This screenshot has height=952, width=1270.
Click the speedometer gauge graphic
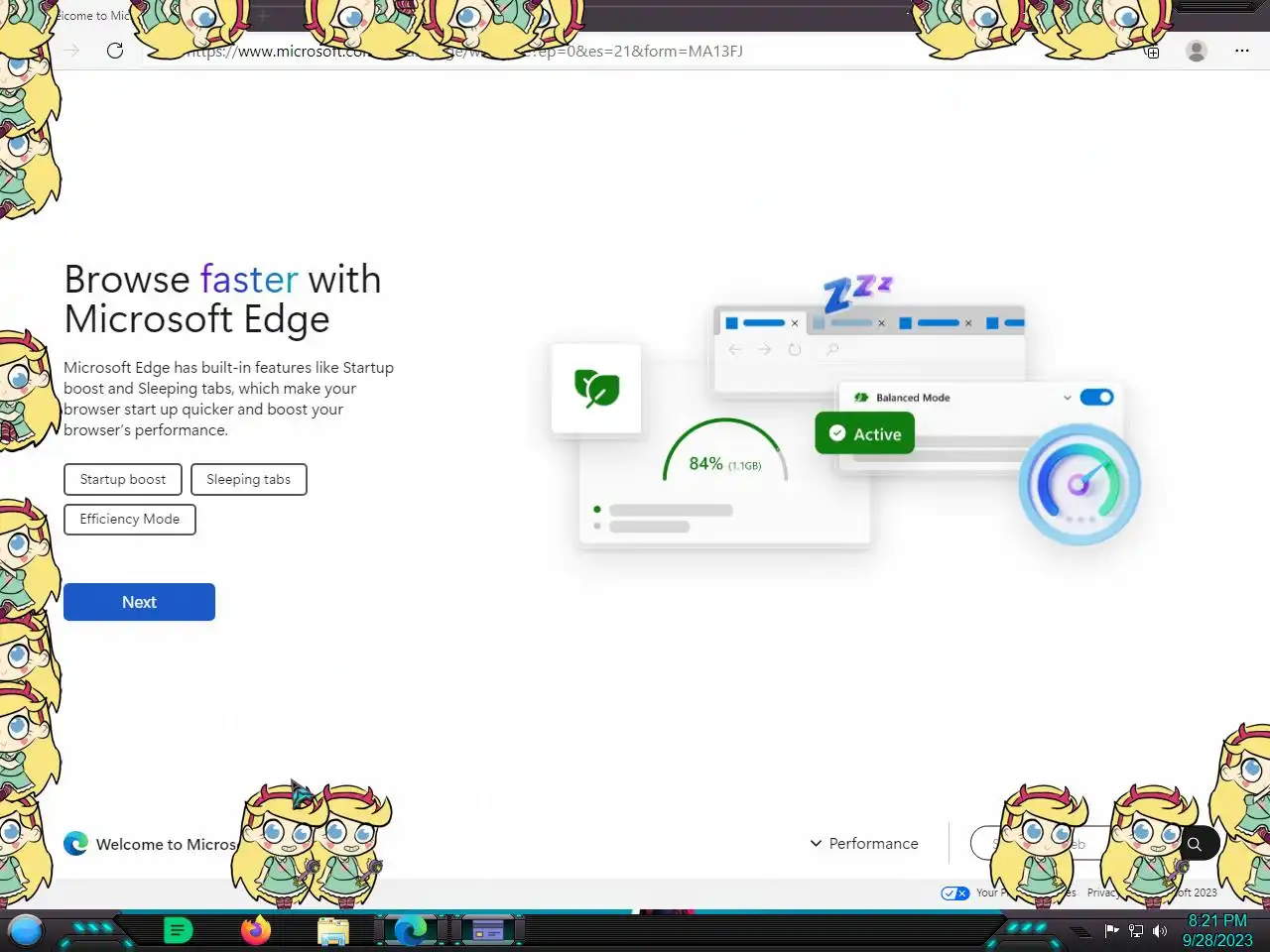pyautogui.click(x=1079, y=484)
